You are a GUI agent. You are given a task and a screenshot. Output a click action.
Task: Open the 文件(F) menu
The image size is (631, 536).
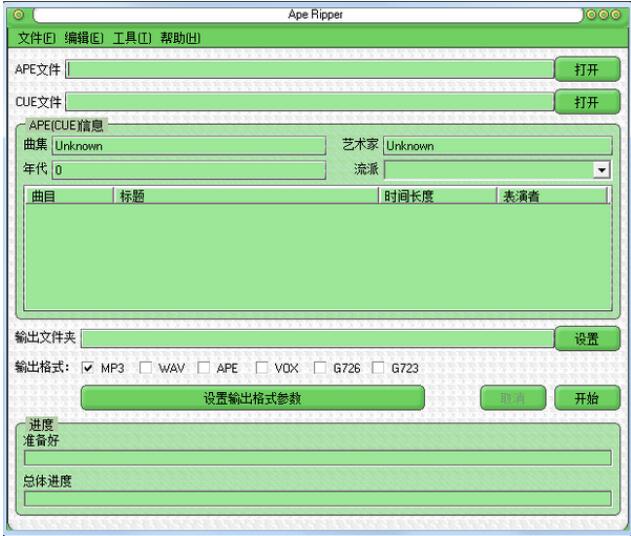[x=37, y=38]
